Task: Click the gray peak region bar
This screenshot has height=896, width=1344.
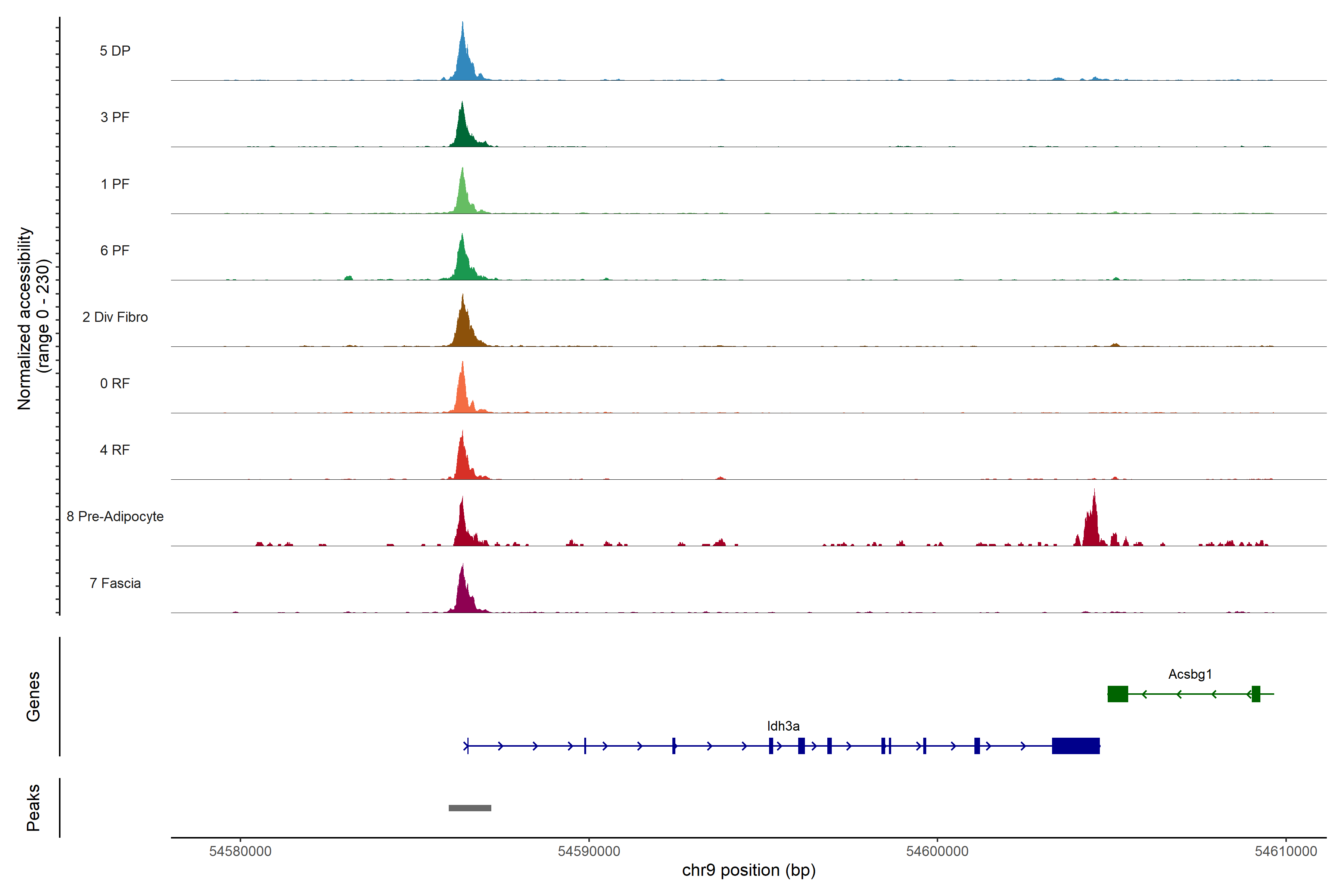Action: pyautogui.click(x=470, y=808)
